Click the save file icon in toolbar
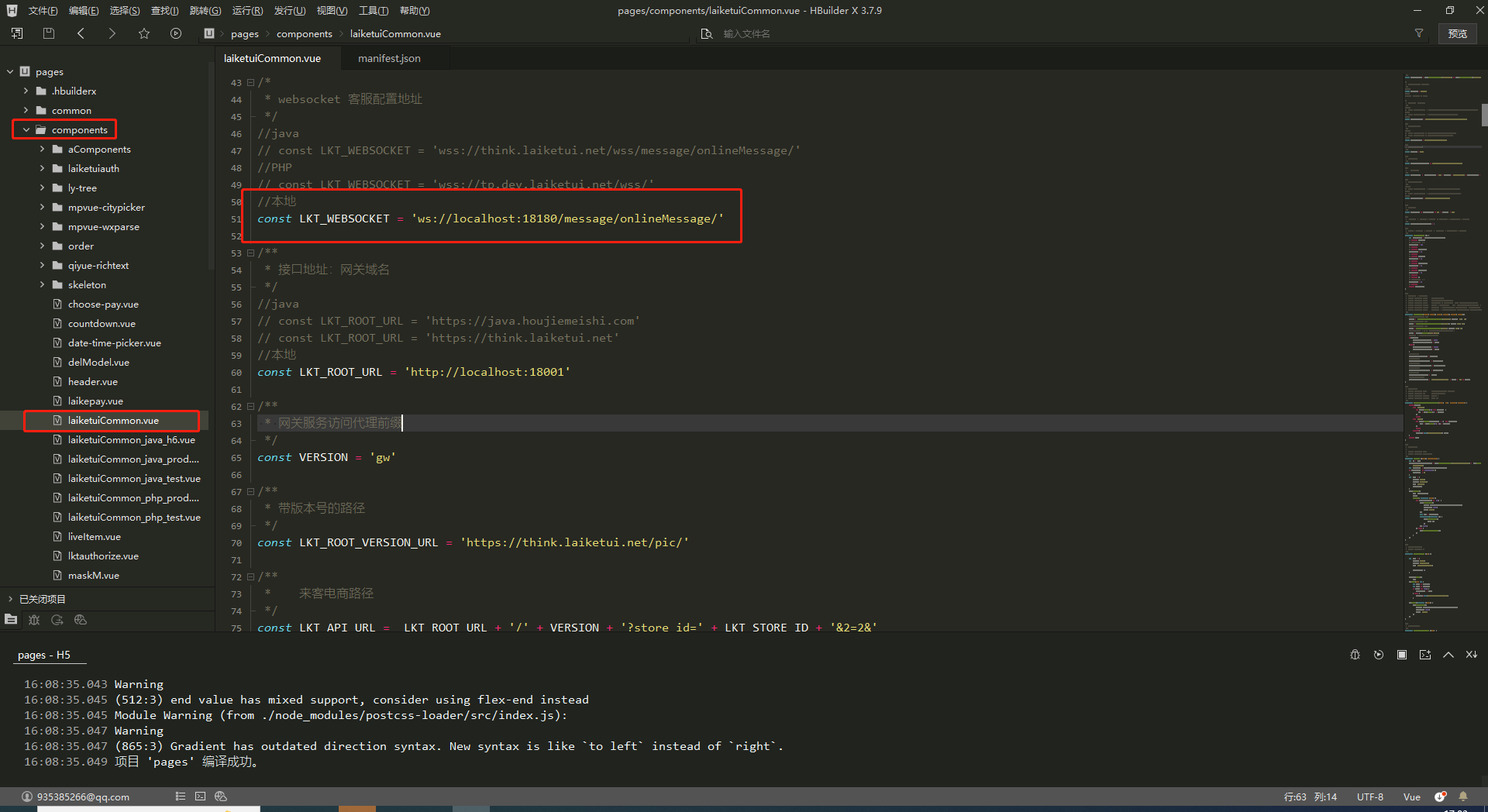Image resolution: width=1488 pixels, height=812 pixels. pyautogui.click(x=49, y=33)
